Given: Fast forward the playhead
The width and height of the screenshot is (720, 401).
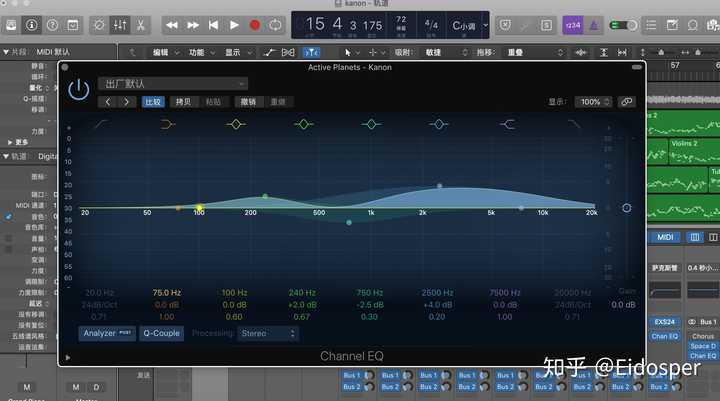Looking at the screenshot, I should point(193,25).
